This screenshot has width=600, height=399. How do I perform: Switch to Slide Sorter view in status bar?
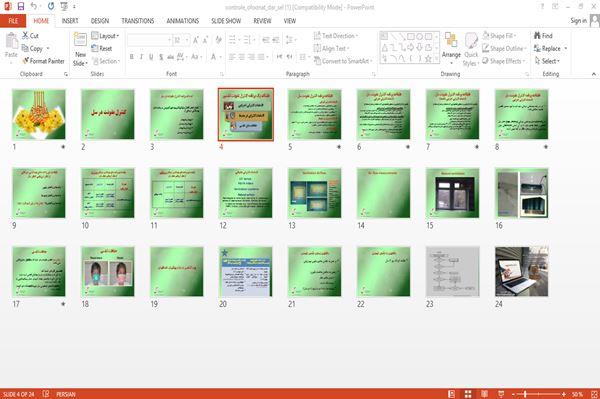click(x=468, y=394)
